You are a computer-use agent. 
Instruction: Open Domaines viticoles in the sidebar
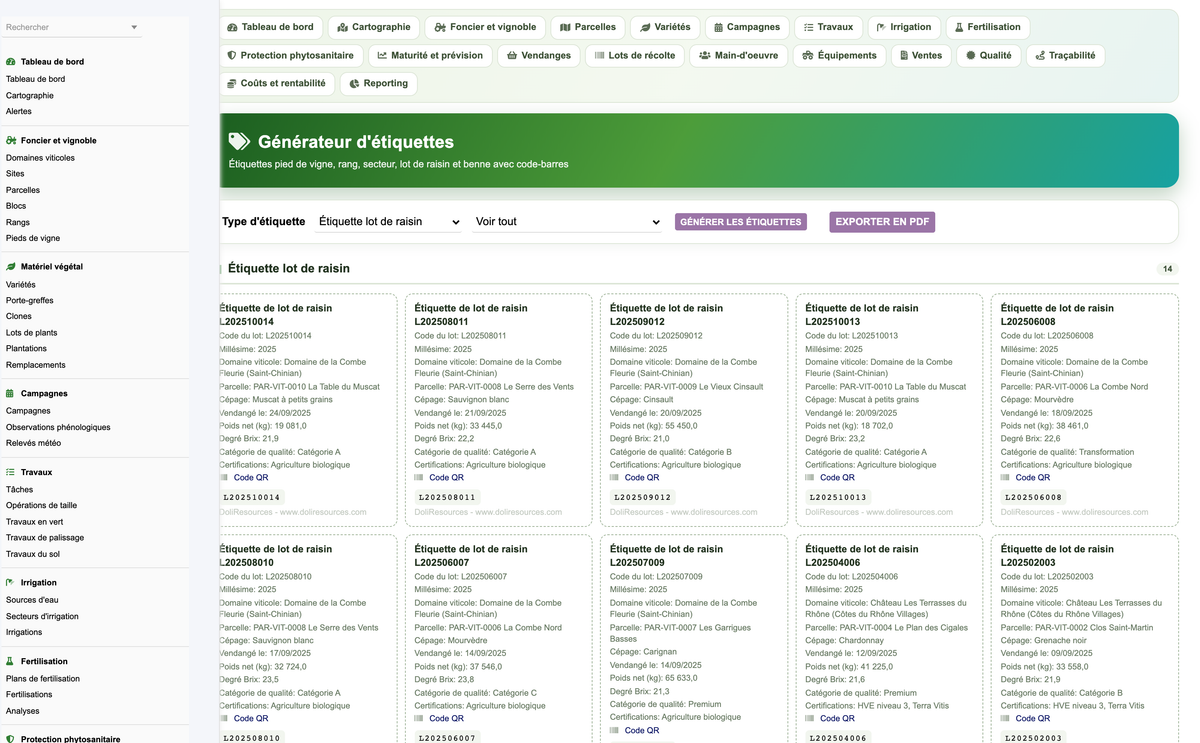coord(40,158)
